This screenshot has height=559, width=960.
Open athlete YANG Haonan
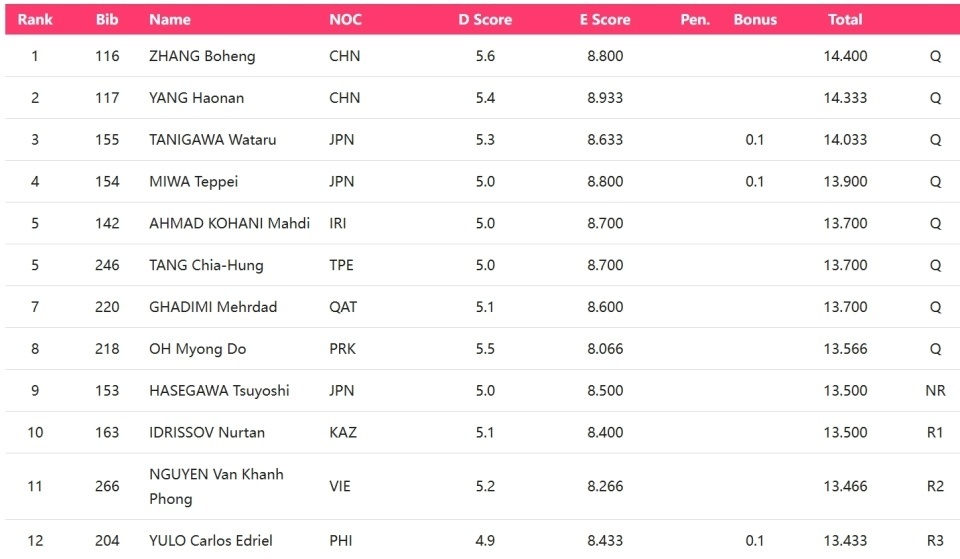(197, 98)
